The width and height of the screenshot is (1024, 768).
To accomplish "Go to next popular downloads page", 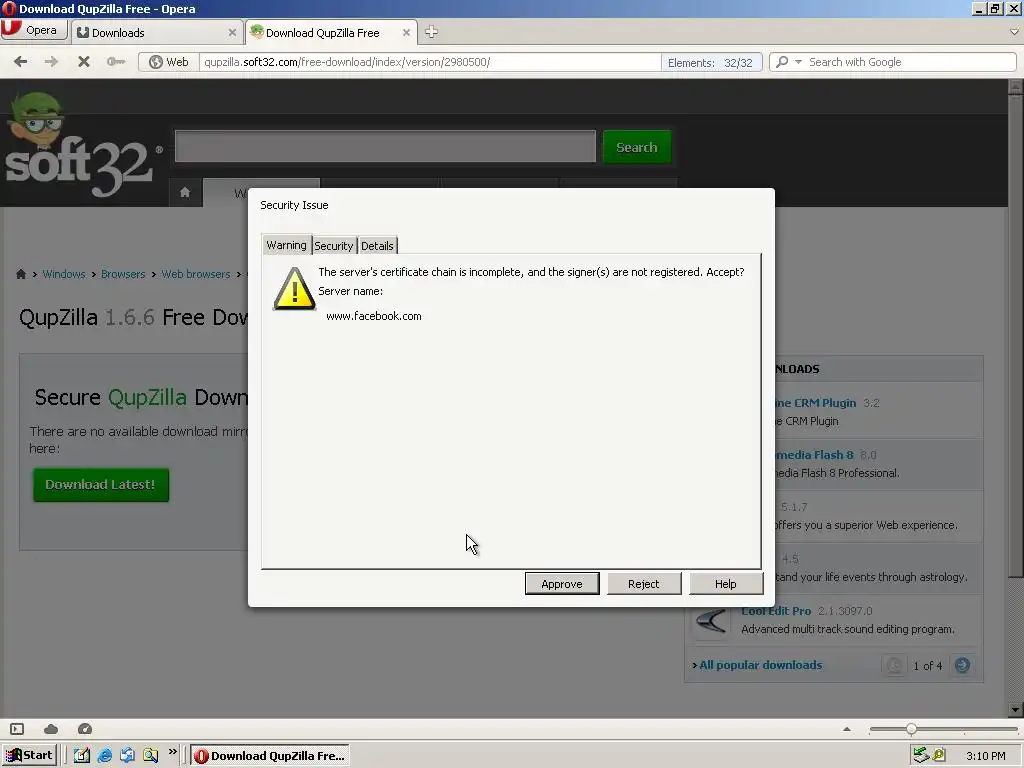I will [x=962, y=665].
